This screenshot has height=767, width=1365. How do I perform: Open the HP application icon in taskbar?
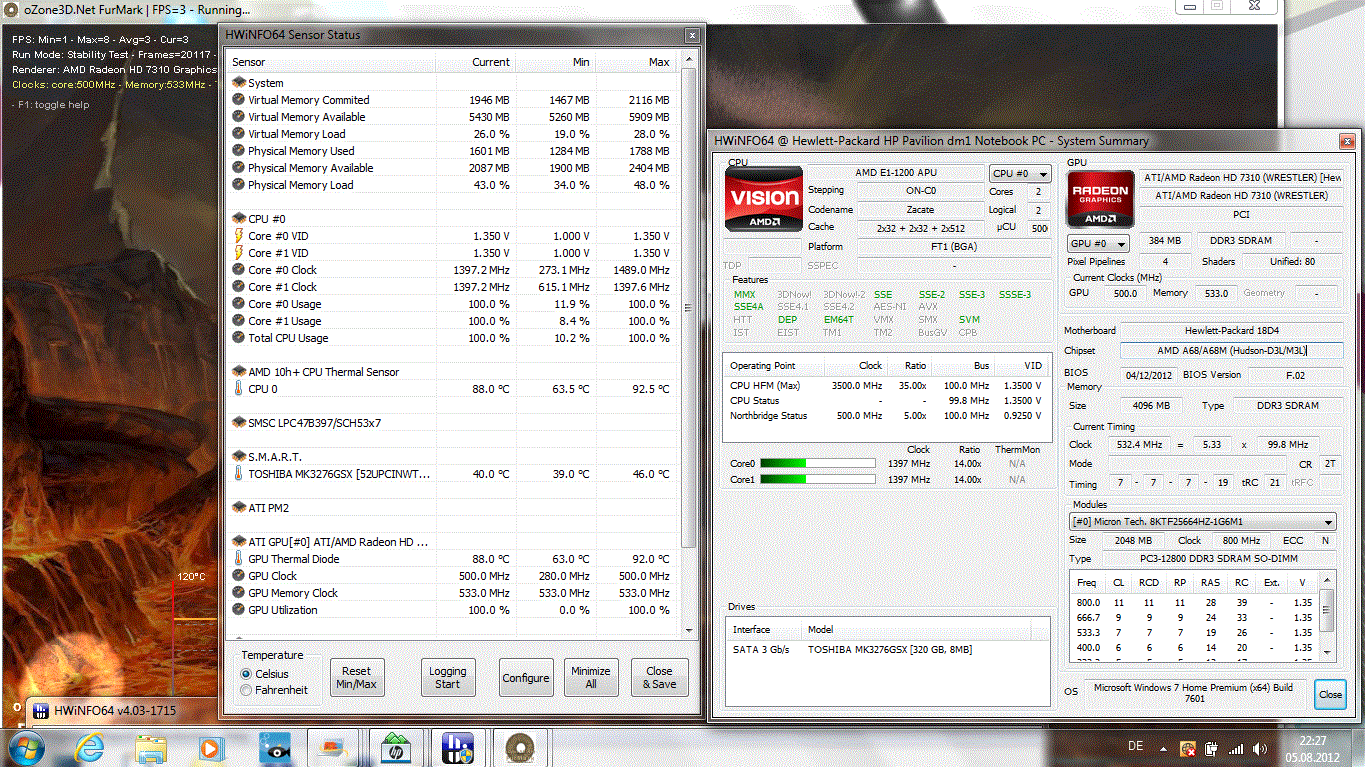(395, 747)
